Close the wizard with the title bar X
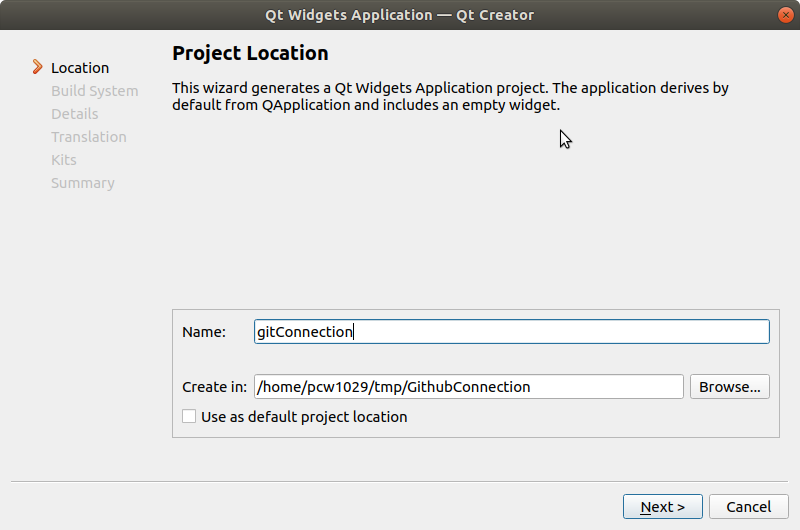 [x=786, y=15]
